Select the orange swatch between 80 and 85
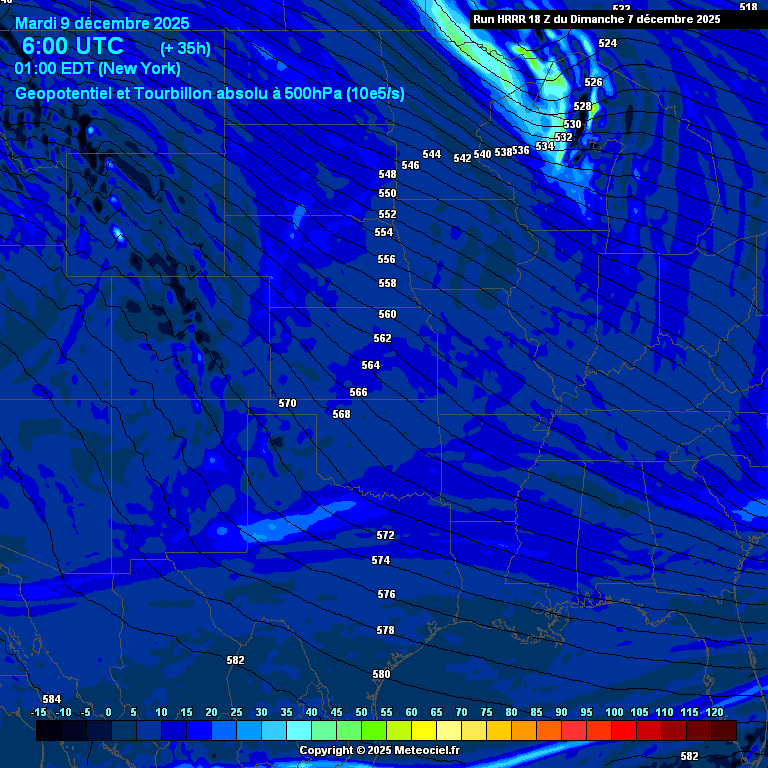The image size is (768, 768). (x=524, y=731)
